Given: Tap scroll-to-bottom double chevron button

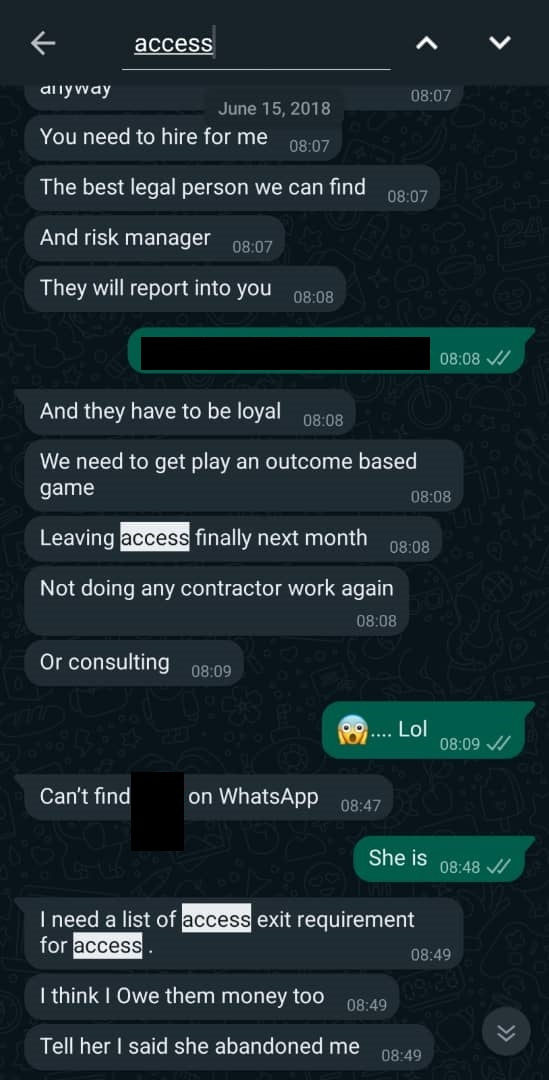Looking at the screenshot, I should [506, 1031].
